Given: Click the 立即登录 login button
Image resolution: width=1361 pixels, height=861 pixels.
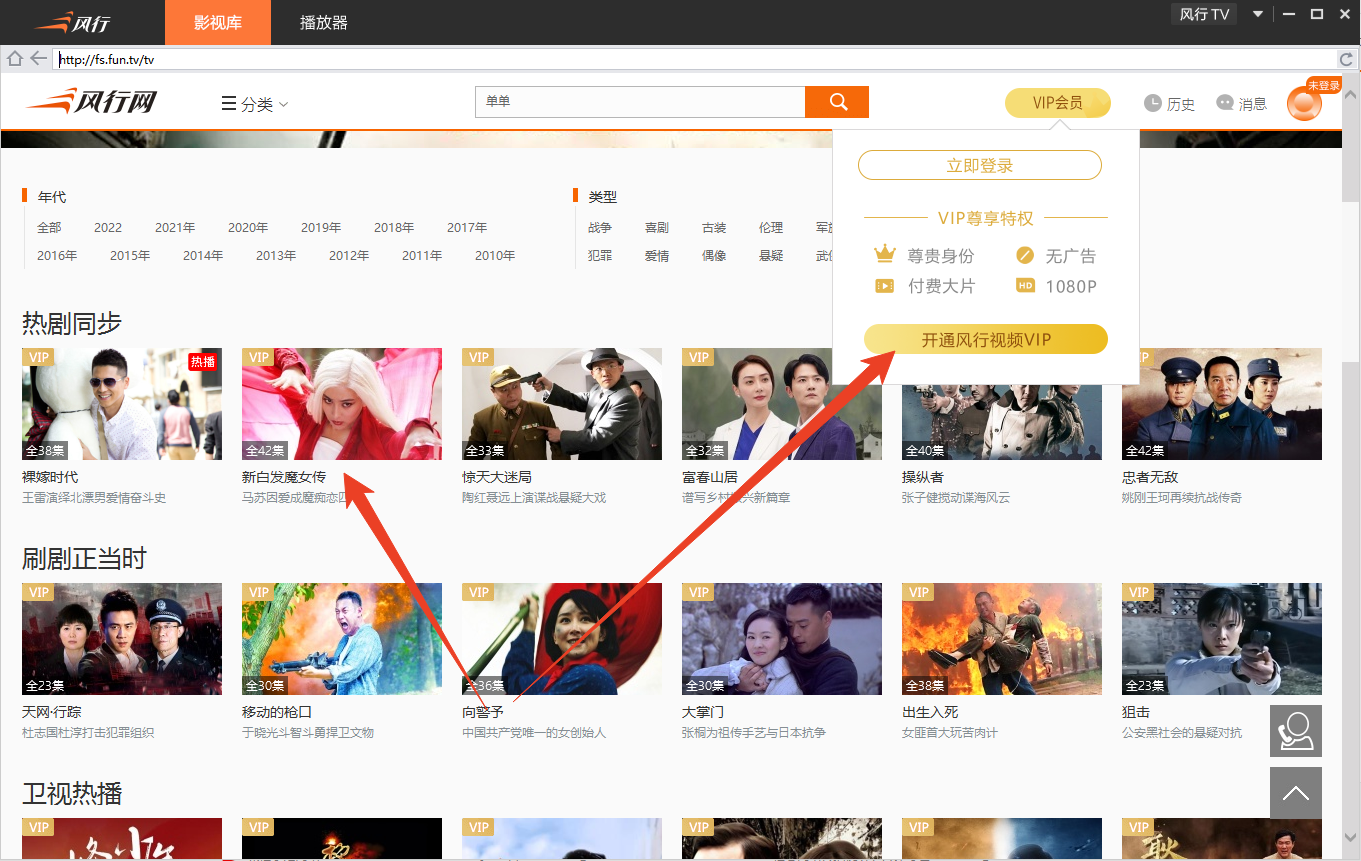Looking at the screenshot, I should coord(979,166).
